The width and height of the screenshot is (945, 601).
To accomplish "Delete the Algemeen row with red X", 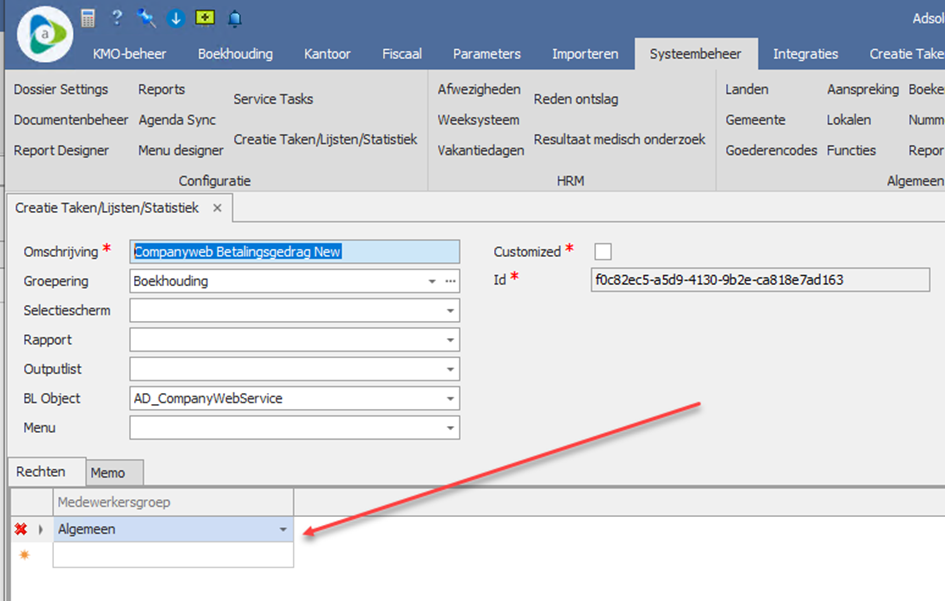I will pos(21,529).
